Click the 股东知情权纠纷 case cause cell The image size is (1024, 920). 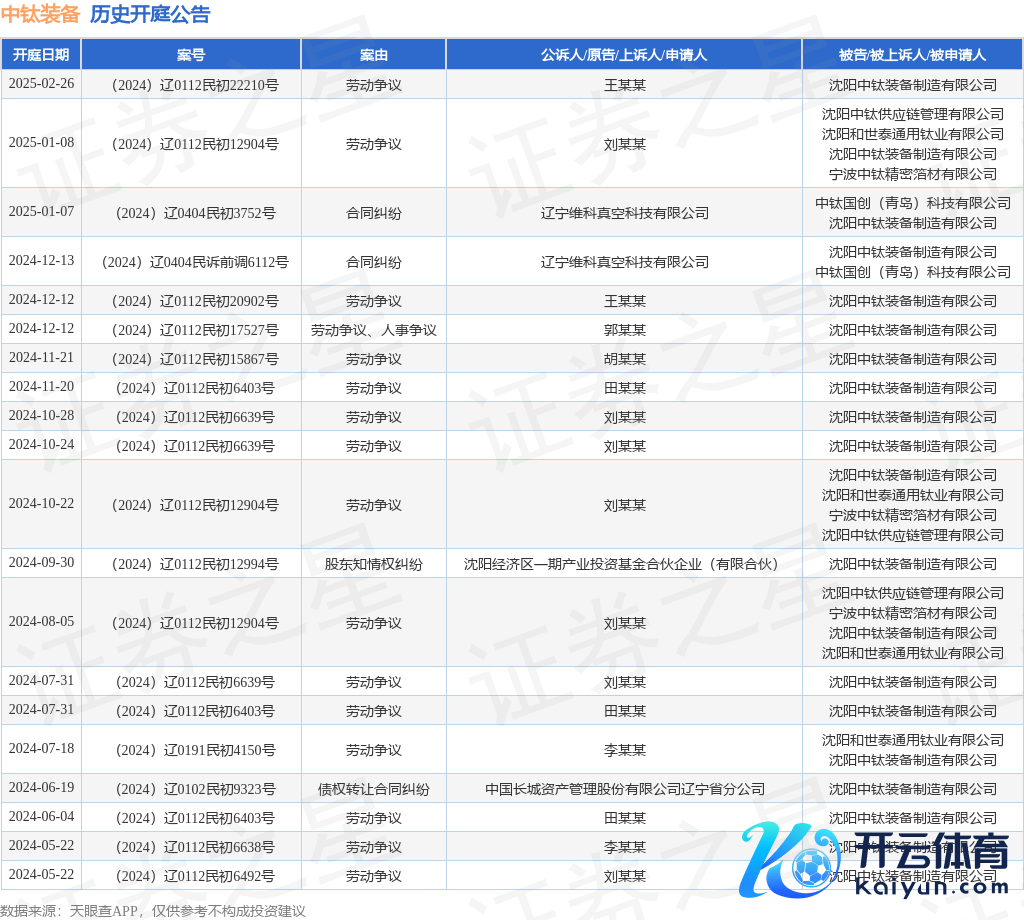tap(374, 564)
